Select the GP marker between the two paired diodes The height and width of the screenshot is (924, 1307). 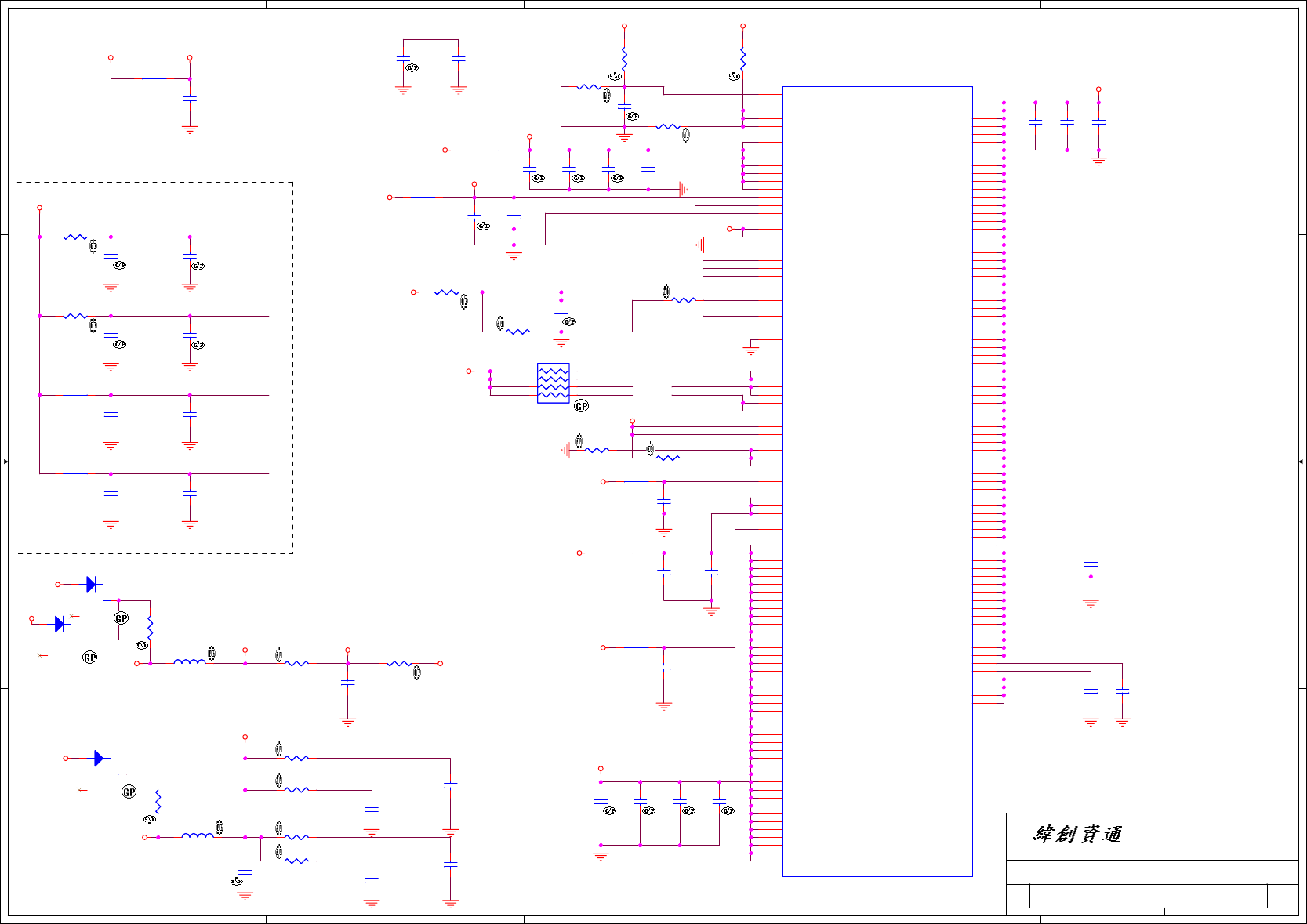[122, 618]
